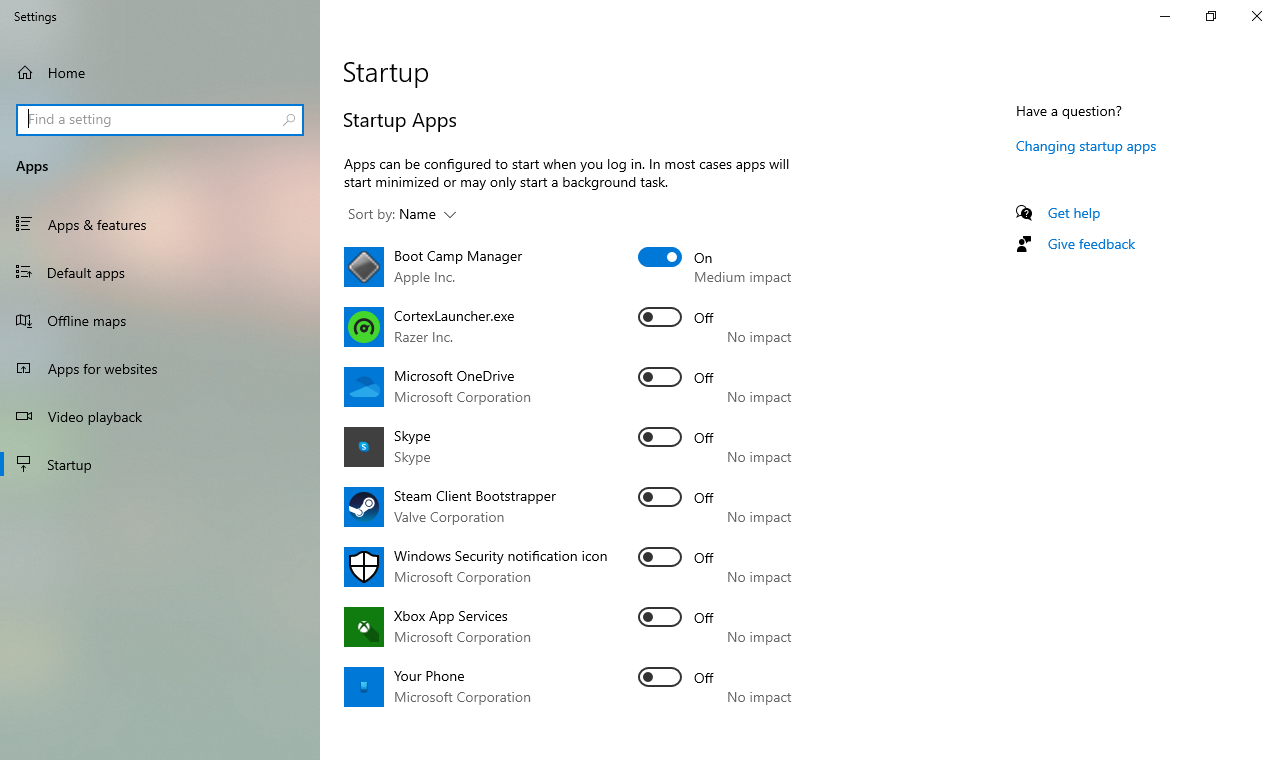Image resolution: width=1280 pixels, height=760 pixels.
Task: Open Changing startup apps help link
Action: tap(1085, 146)
